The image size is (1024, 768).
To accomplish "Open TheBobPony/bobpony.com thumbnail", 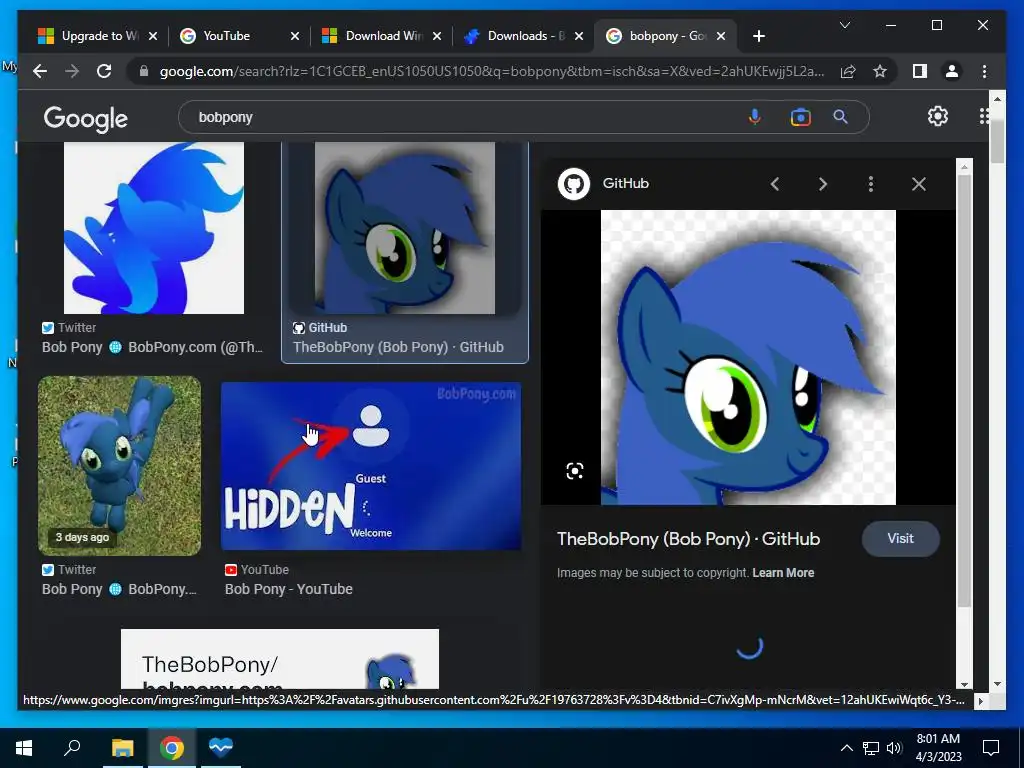I will pyautogui.click(x=280, y=658).
